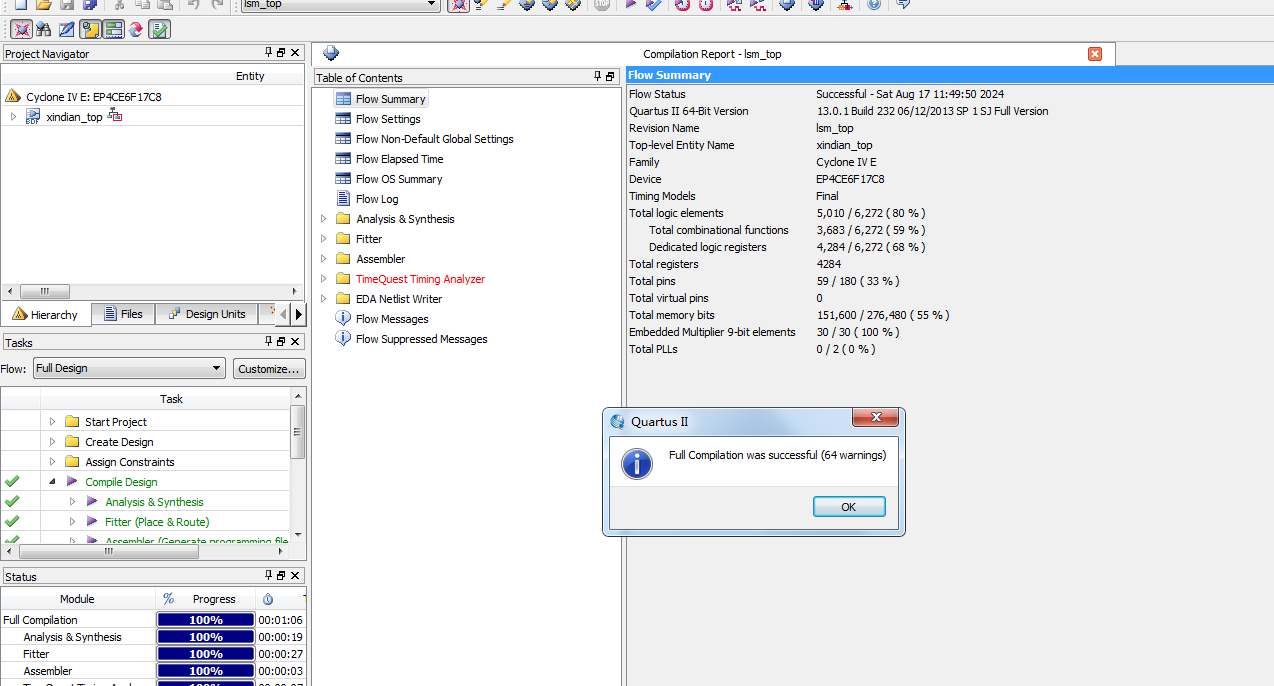Click the Stop Processing toolbar icon
The width and height of the screenshot is (1274, 686).
click(x=600, y=4)
